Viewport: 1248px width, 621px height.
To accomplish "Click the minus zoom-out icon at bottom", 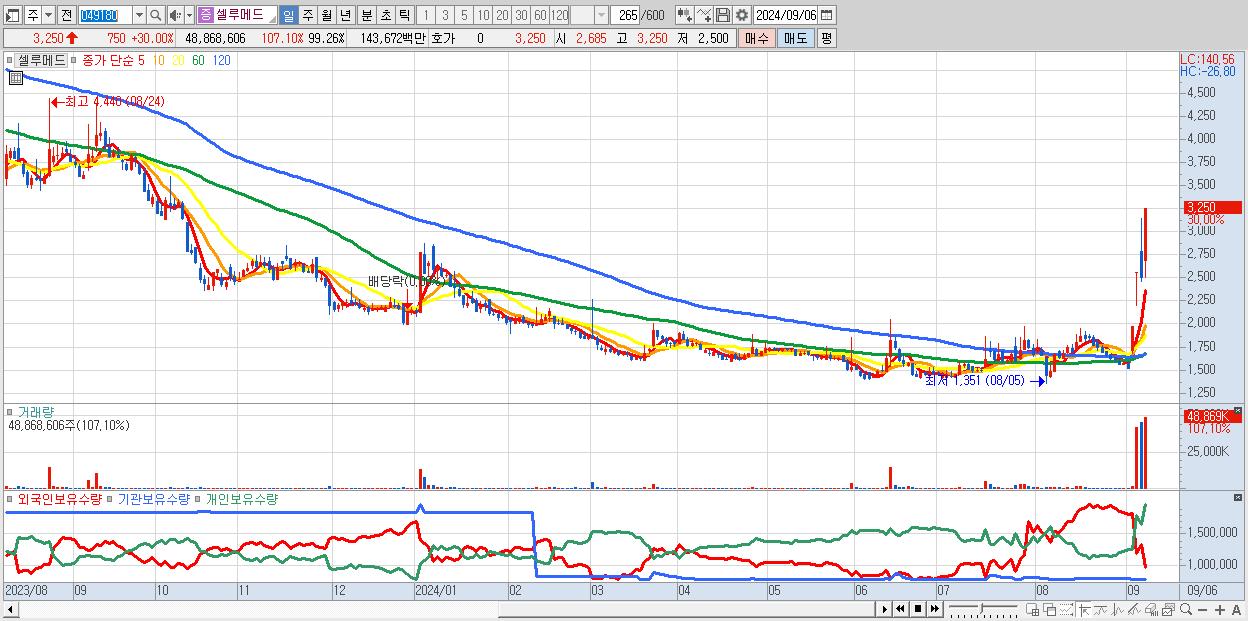I will 1202,609.
